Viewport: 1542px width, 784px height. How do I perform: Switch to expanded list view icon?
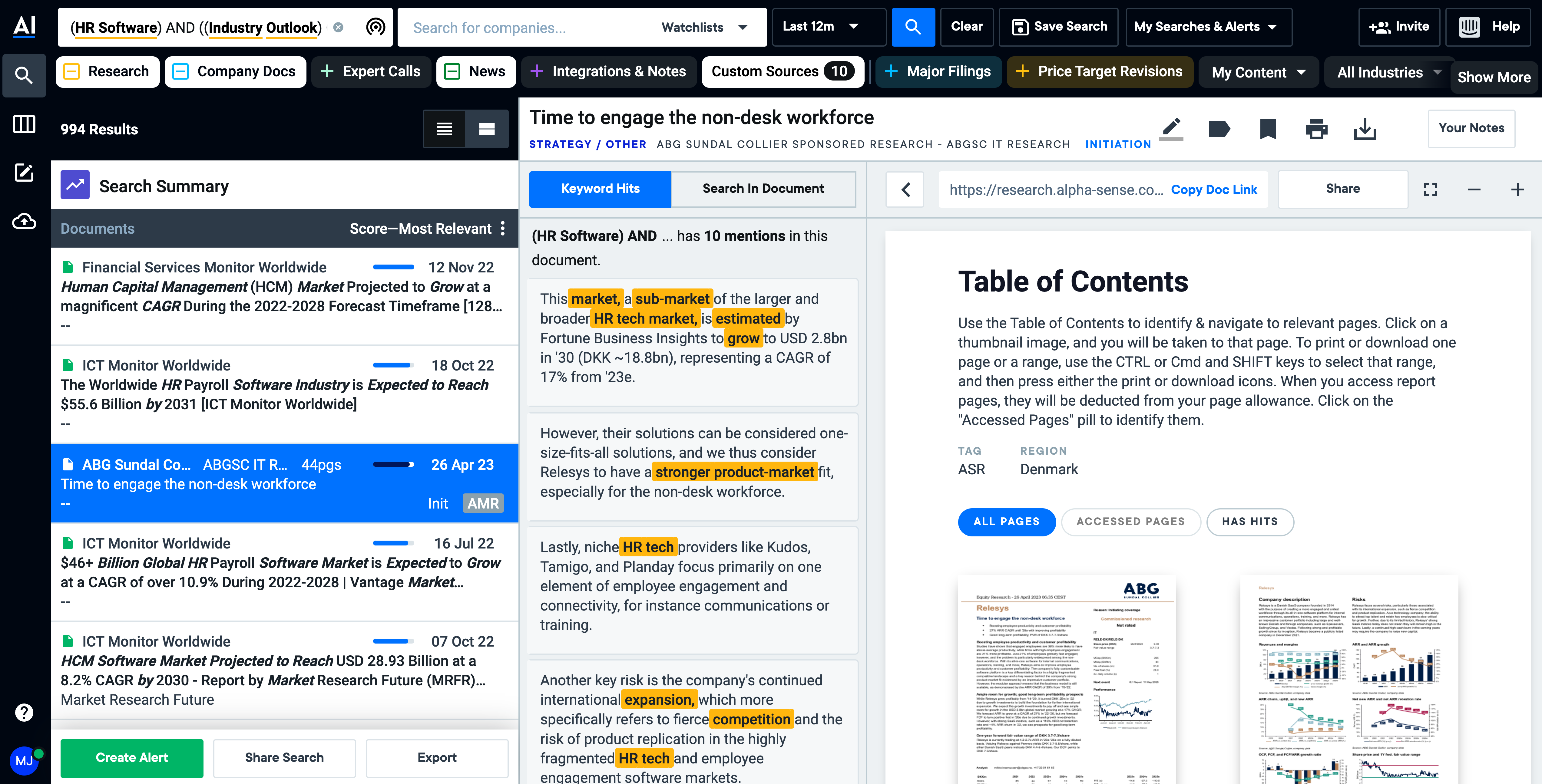pos(487,129)
